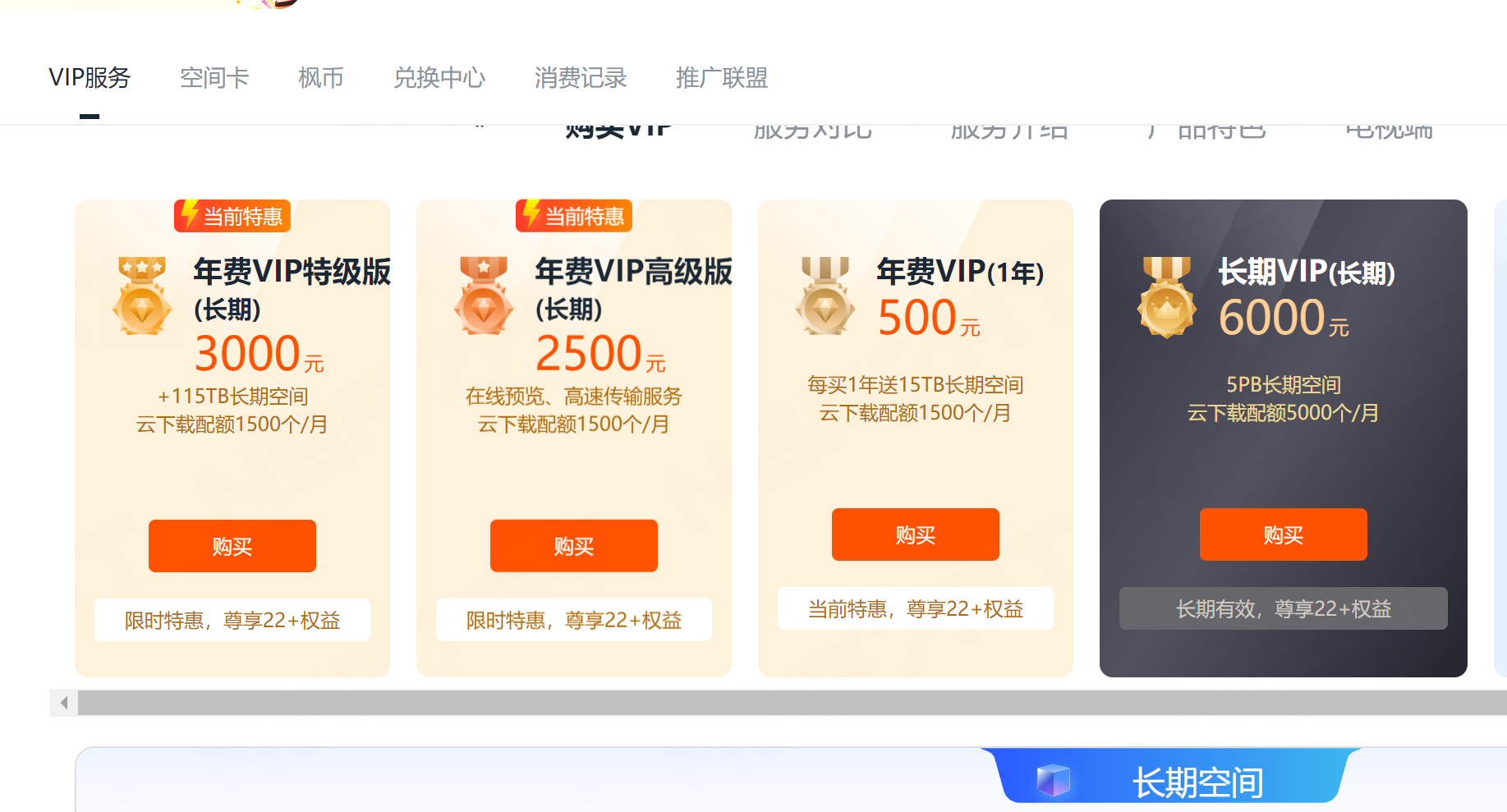This screenshot has height=812, width=1507.
Task: Click the 年费VIP高级版 orange medal icon
Action: point(484,296)
